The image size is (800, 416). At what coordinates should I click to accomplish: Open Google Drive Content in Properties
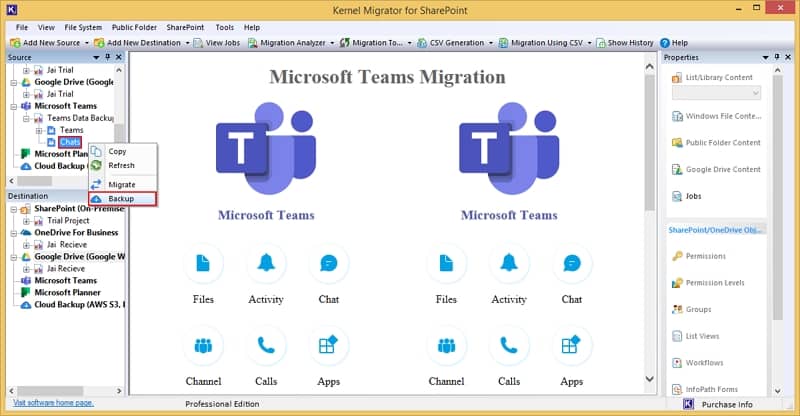[716, 169]
